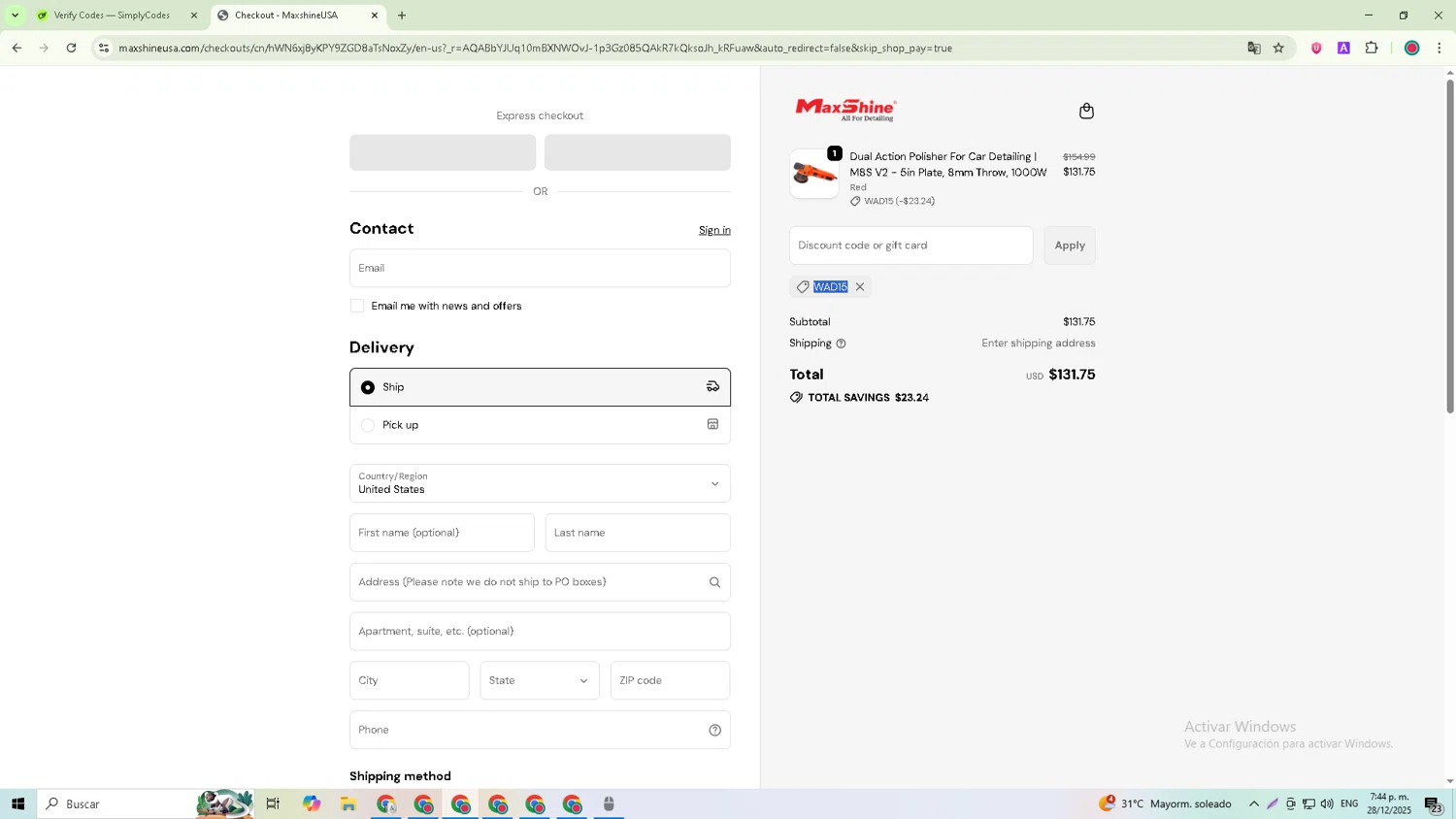Click the First name field

pos(442,533)
